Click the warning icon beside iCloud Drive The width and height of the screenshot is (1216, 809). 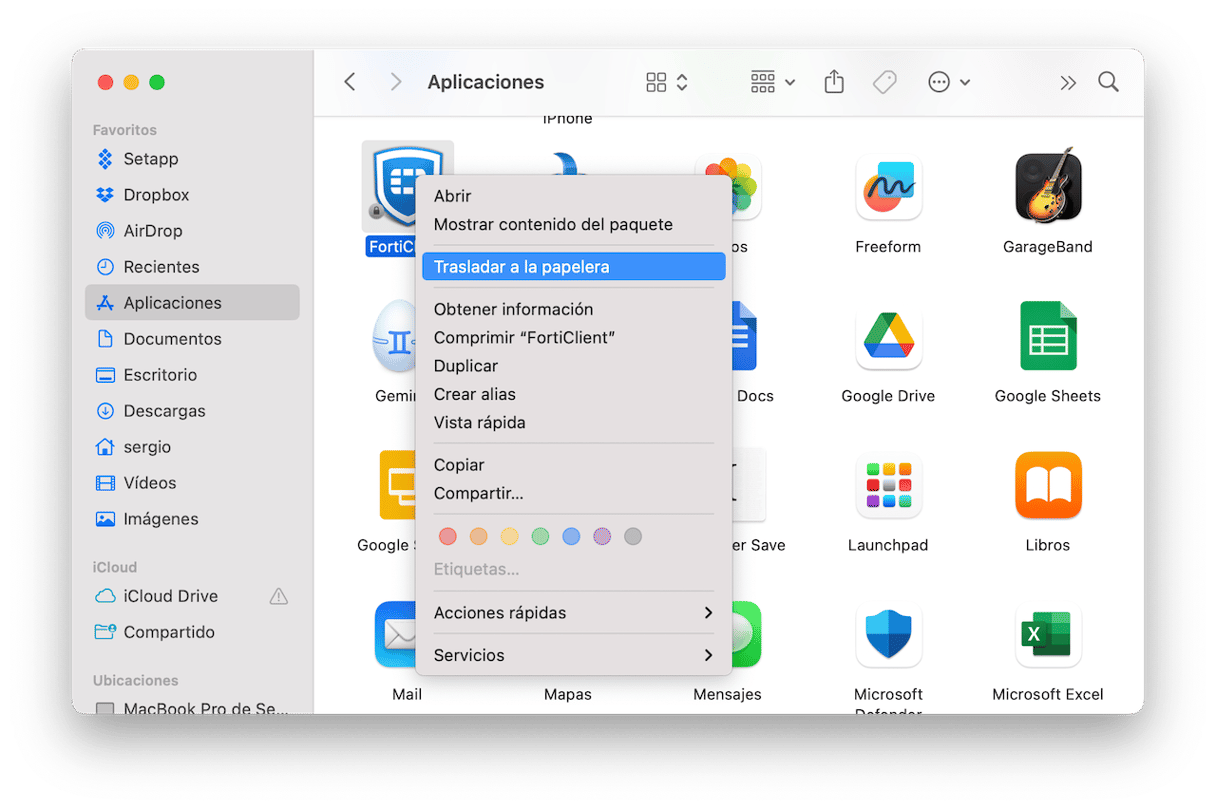click(279, 596)
